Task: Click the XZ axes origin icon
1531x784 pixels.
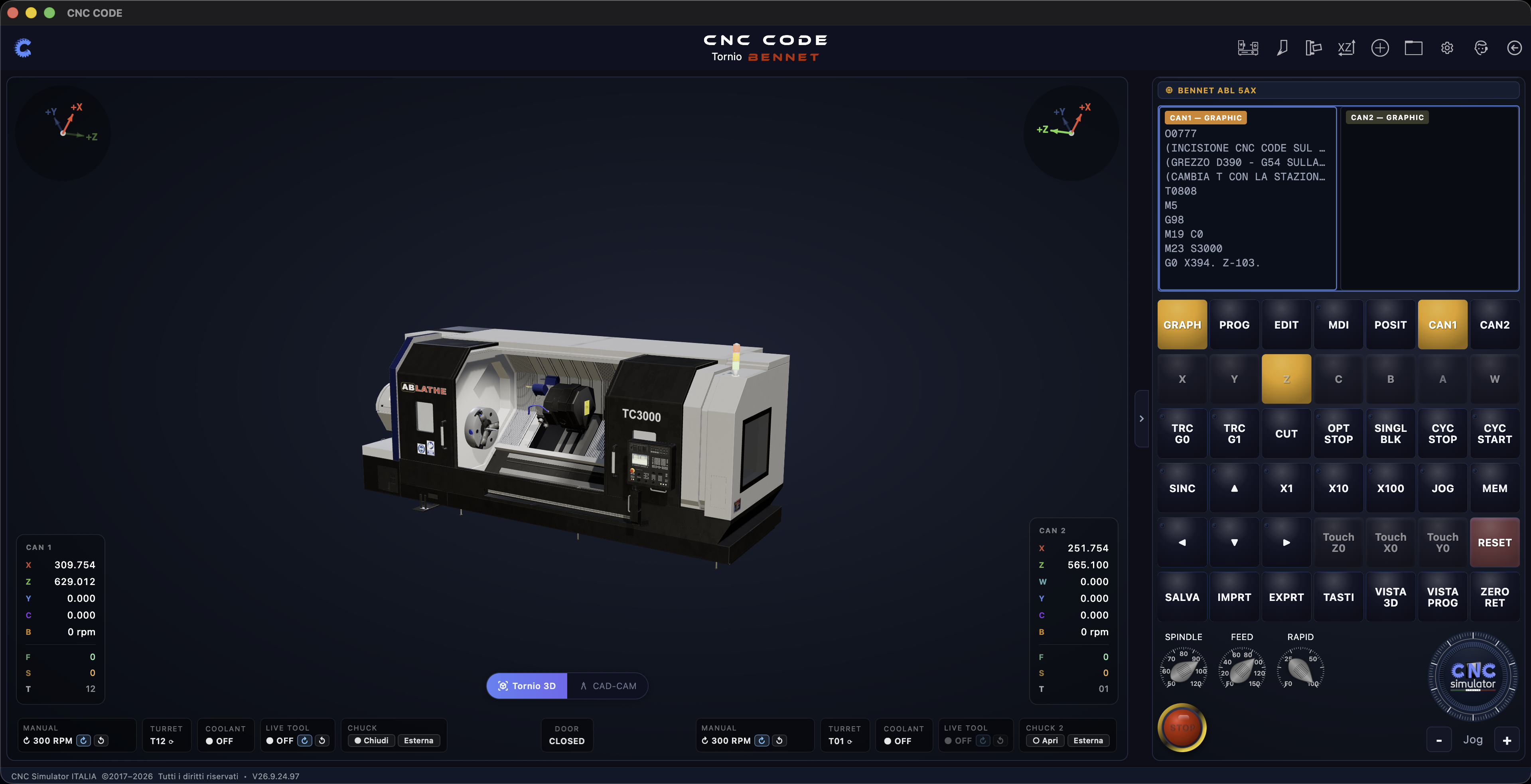Action: tap(1346, 48)
